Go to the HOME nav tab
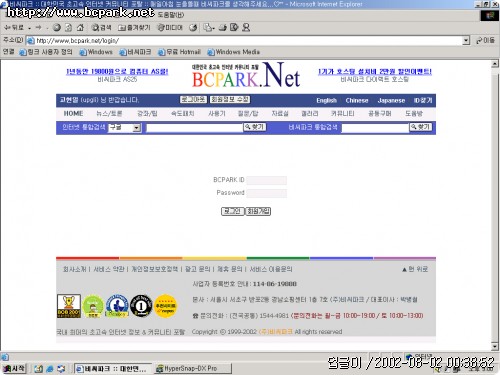The height and width of the screenshot is (375, 500). click(73, 113)
